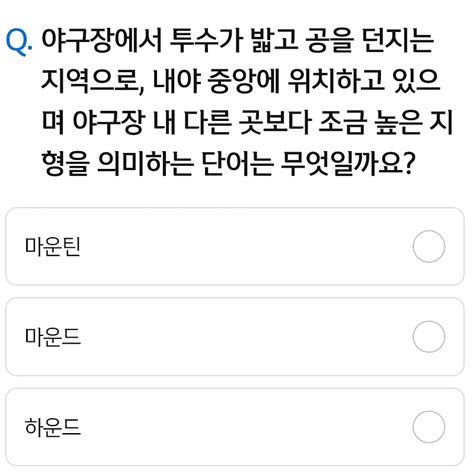Click the middle of the 하운드 answer card
This screenshot has width=474, height=474.
click(235, 427)
